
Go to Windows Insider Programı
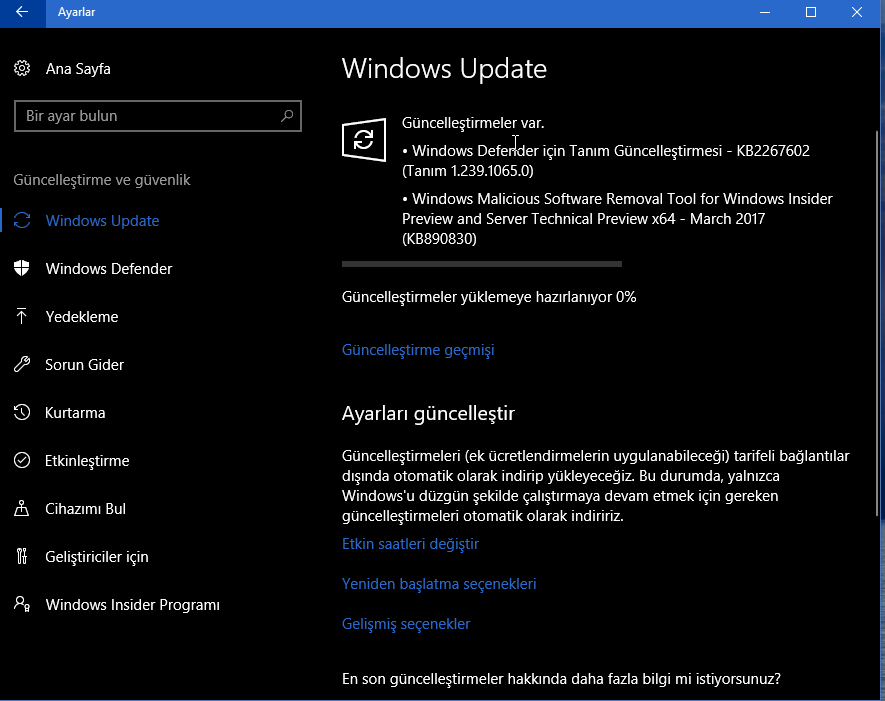133,604
